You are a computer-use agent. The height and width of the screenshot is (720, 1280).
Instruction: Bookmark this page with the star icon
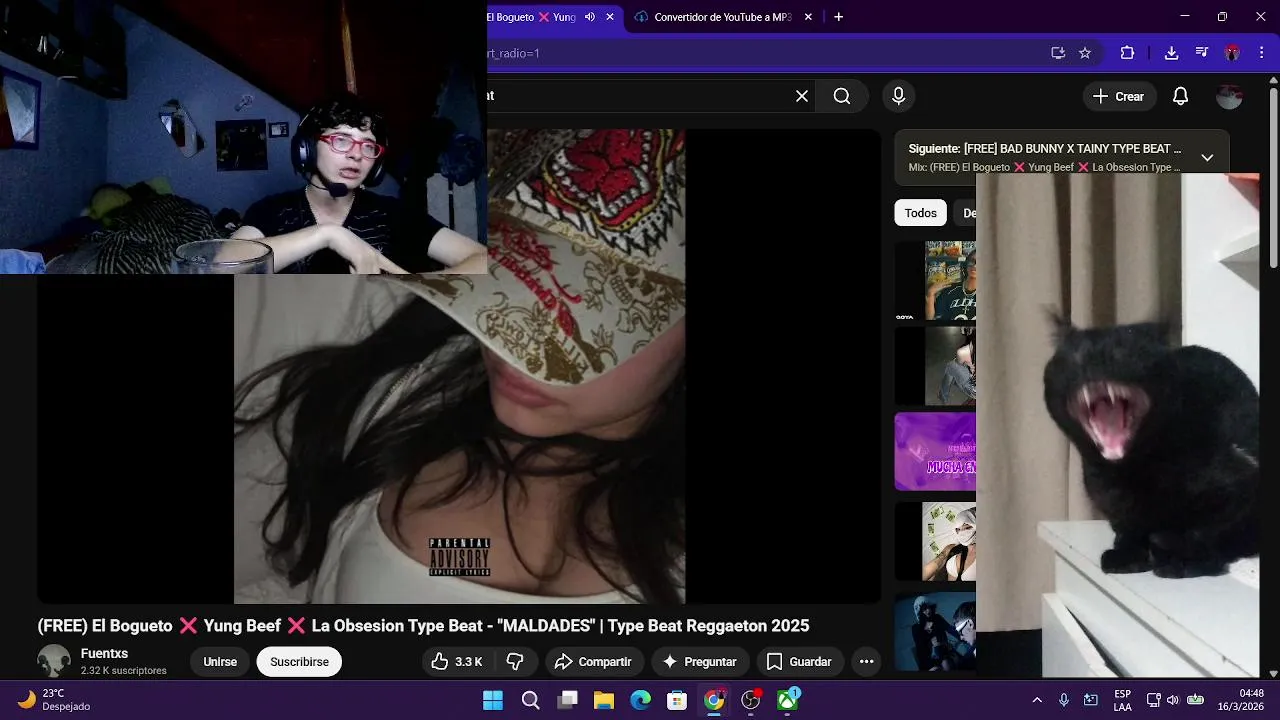[1085, 53]
